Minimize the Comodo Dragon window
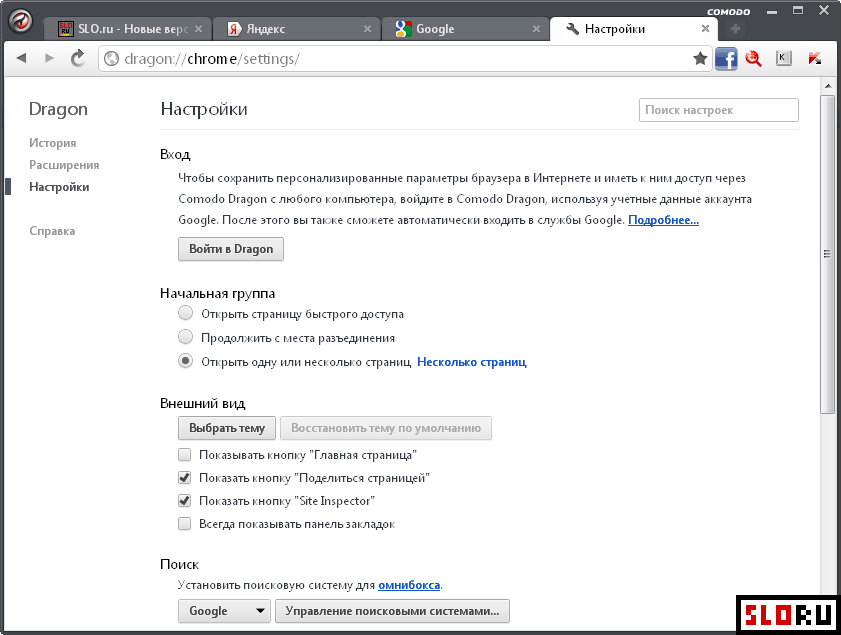The image size is (841, 635). point(772,11)
